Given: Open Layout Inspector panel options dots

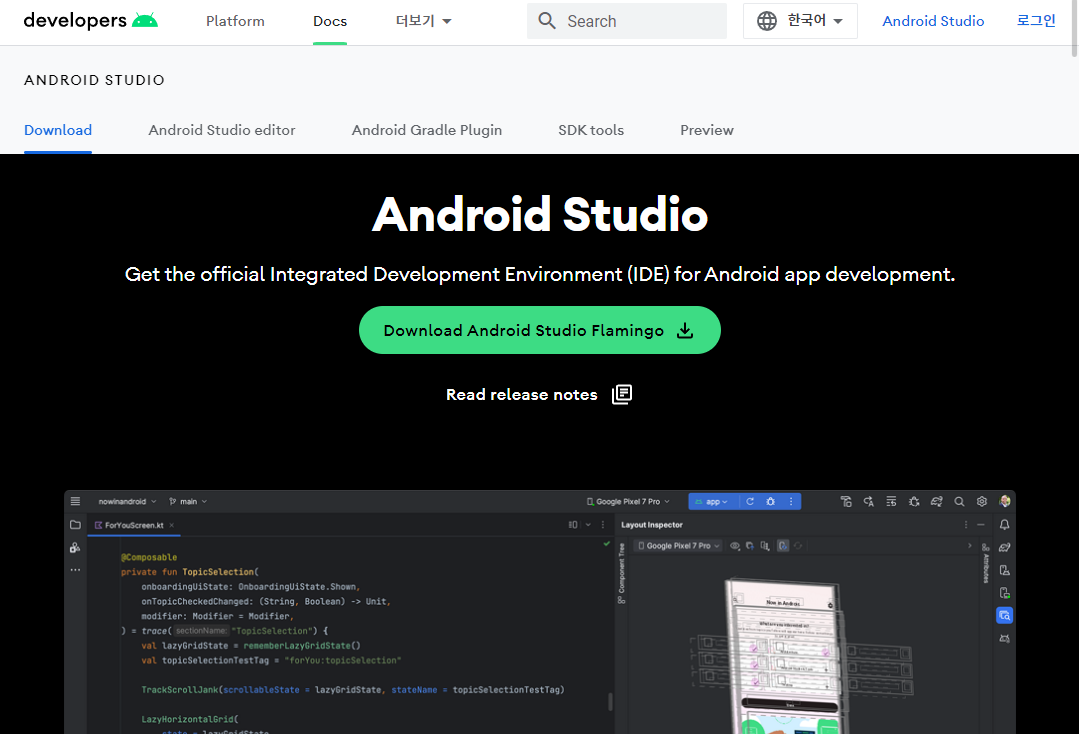Looking at the screenshot, I should tap(966, 525).
